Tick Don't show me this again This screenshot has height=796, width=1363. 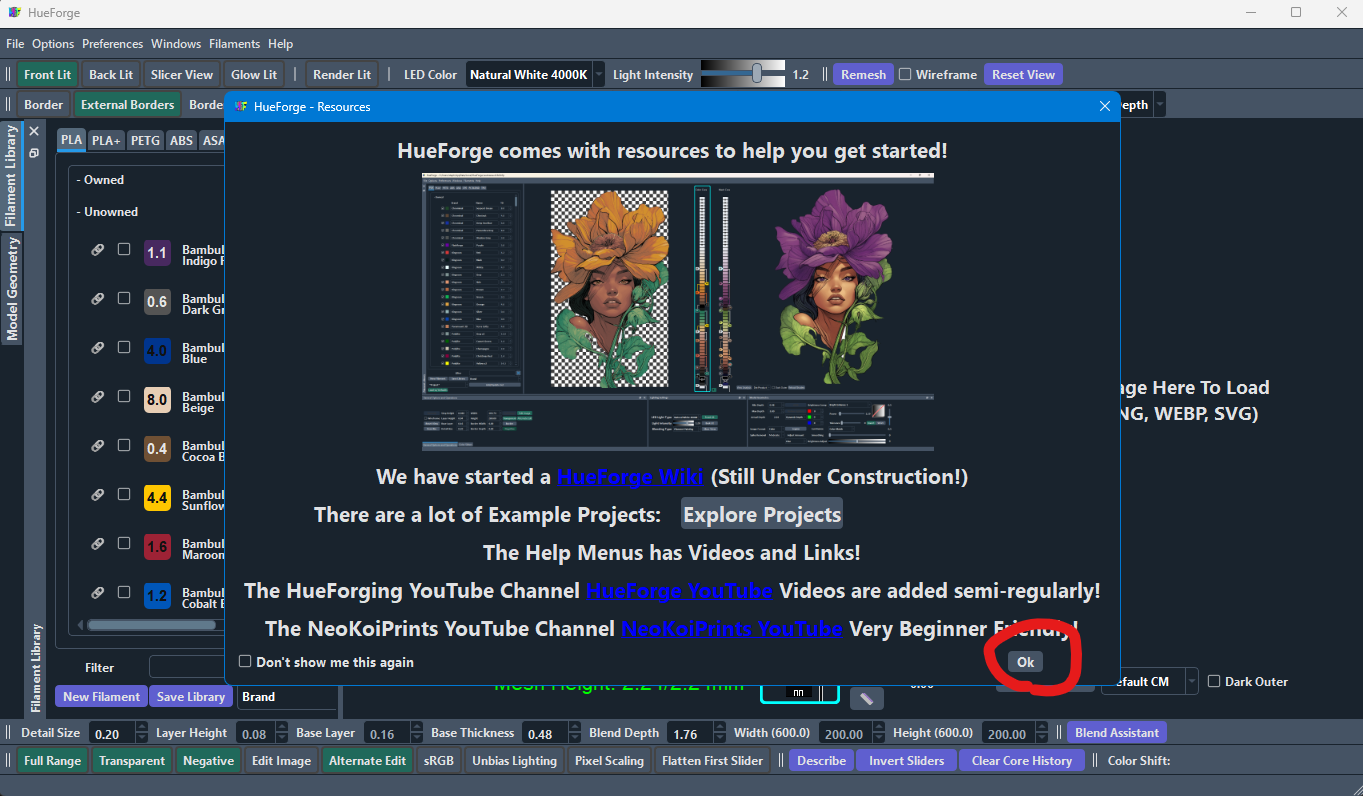[245, 662]
